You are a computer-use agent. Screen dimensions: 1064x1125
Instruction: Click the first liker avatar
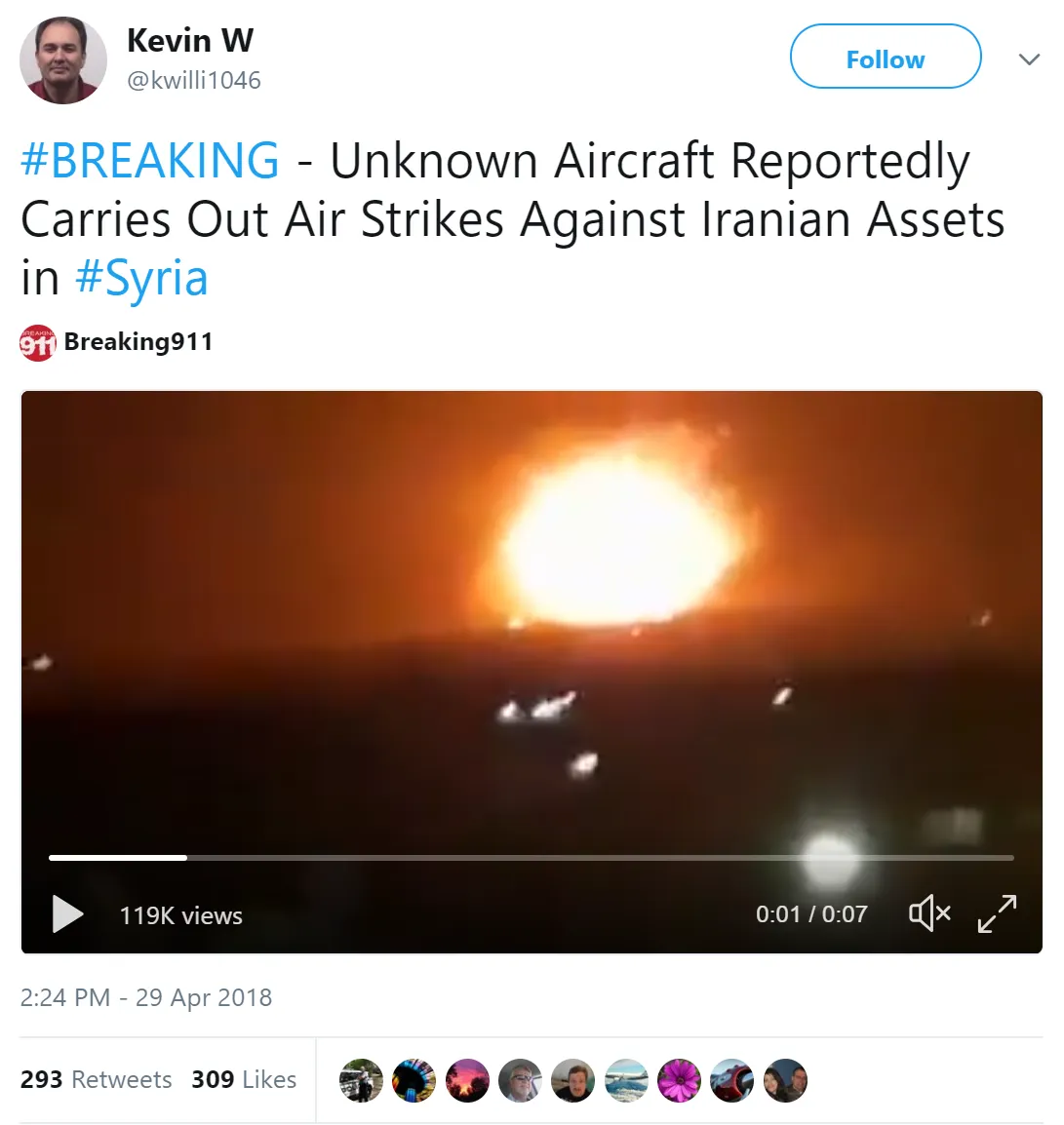361,1080
